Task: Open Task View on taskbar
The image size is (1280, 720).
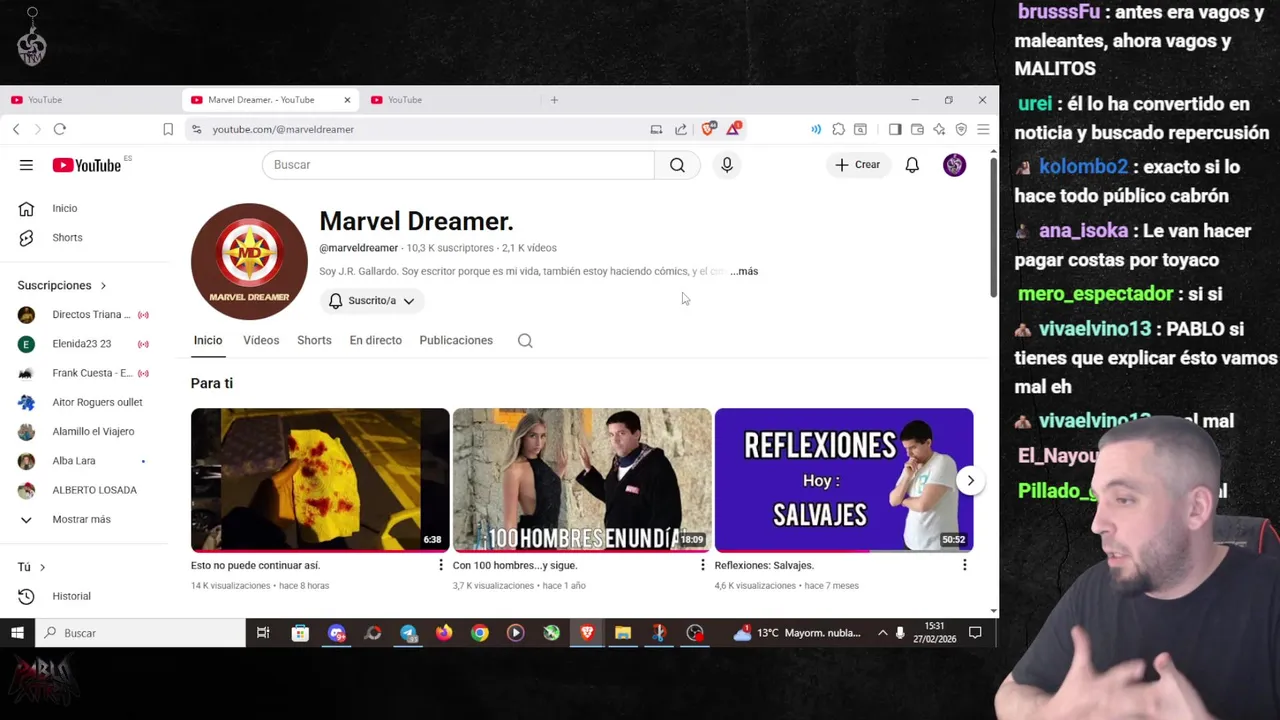Action: pos(263,633)
